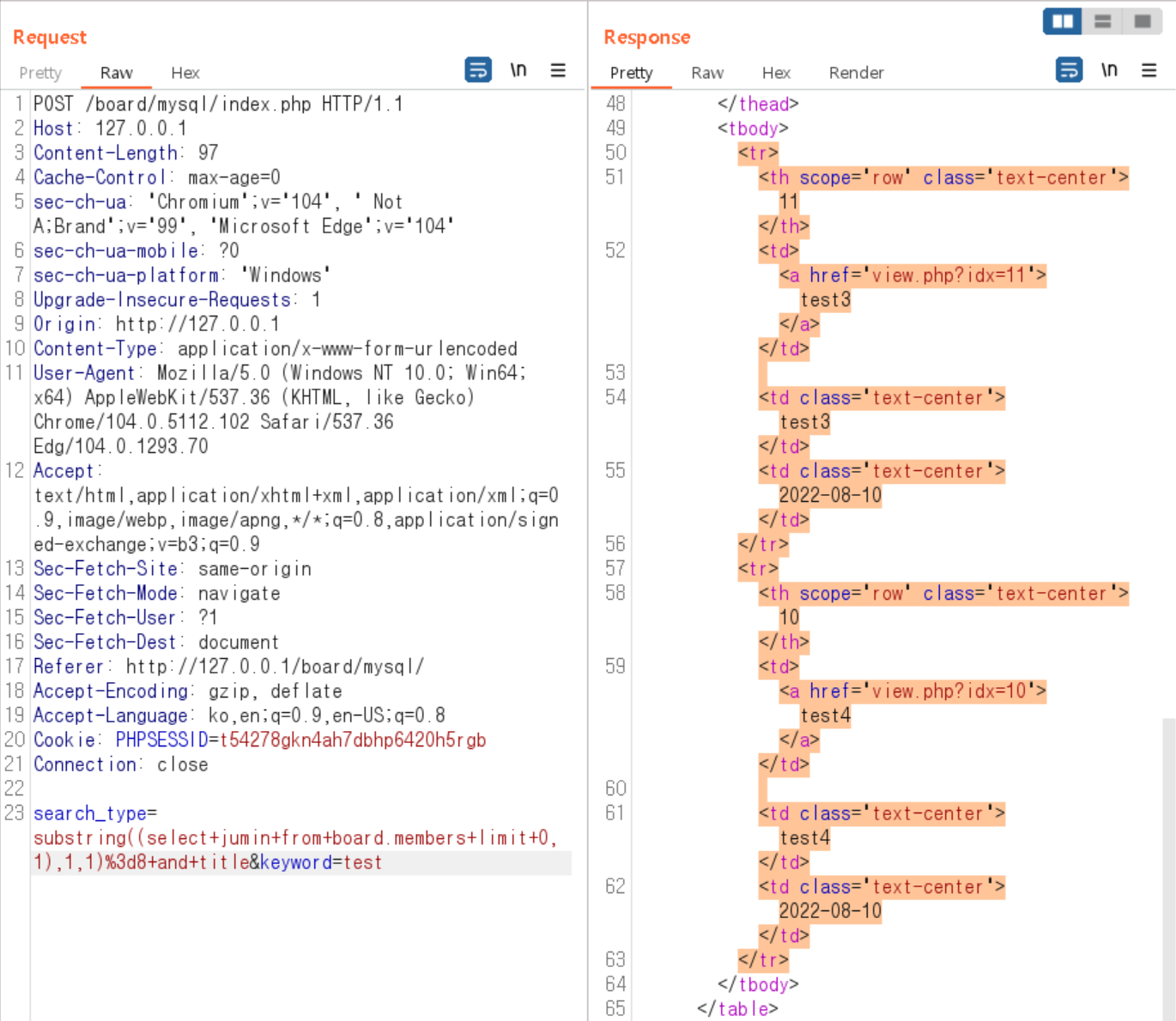
Task: Click the search_type= parameter name
Action: click(95, 813)
